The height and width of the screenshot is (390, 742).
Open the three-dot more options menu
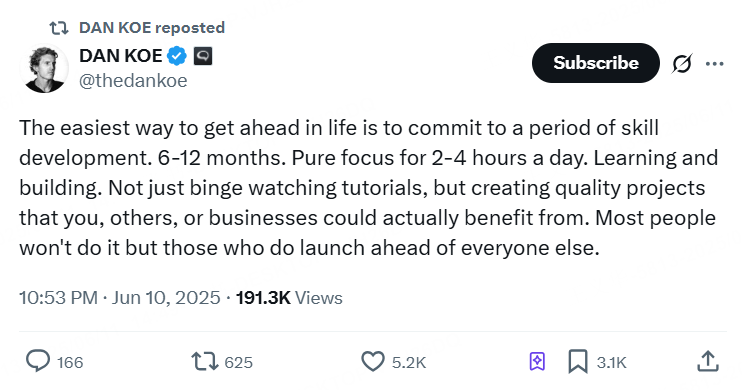714,63
